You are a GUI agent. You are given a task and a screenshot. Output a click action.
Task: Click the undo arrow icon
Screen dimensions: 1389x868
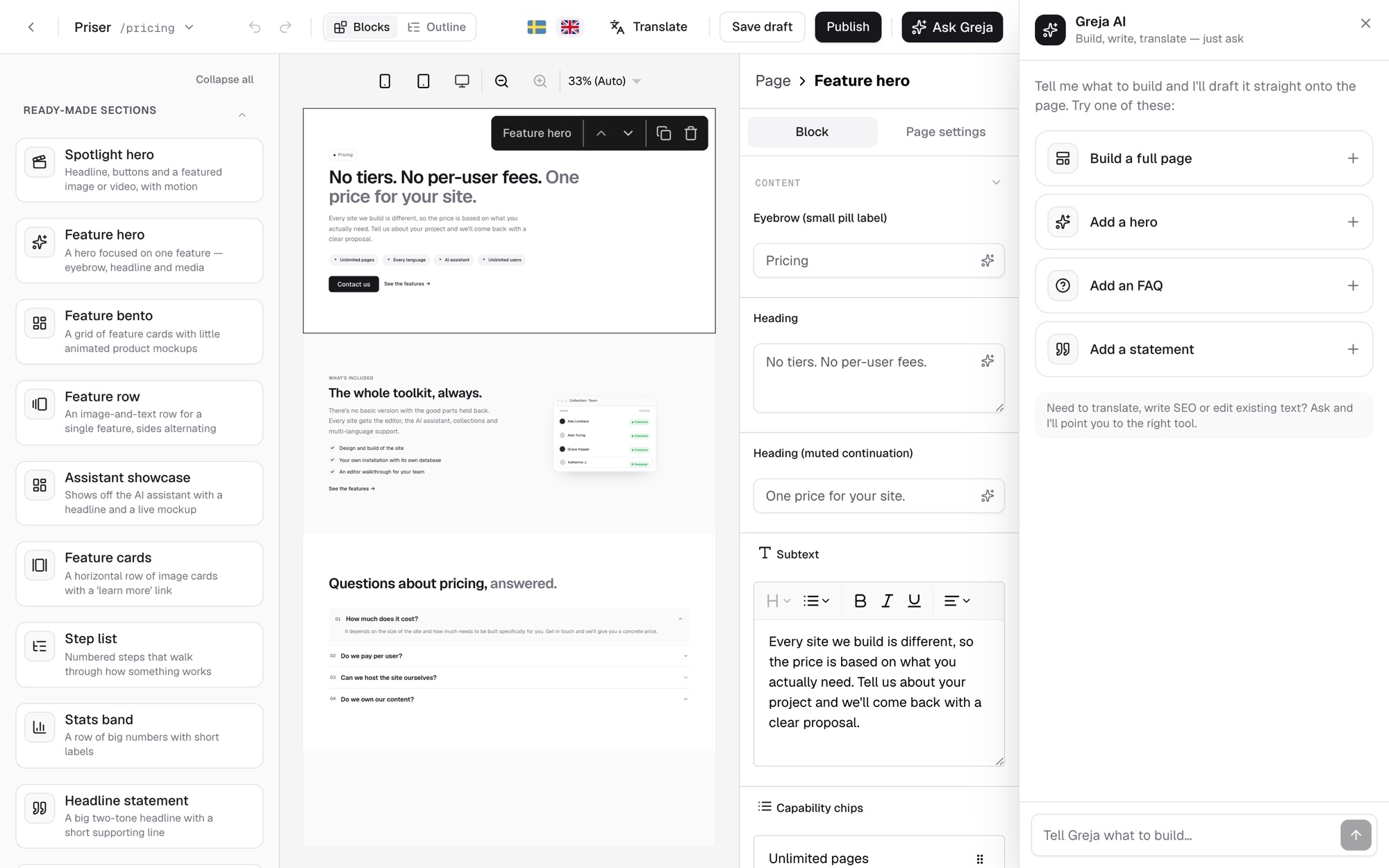point(255,27)
